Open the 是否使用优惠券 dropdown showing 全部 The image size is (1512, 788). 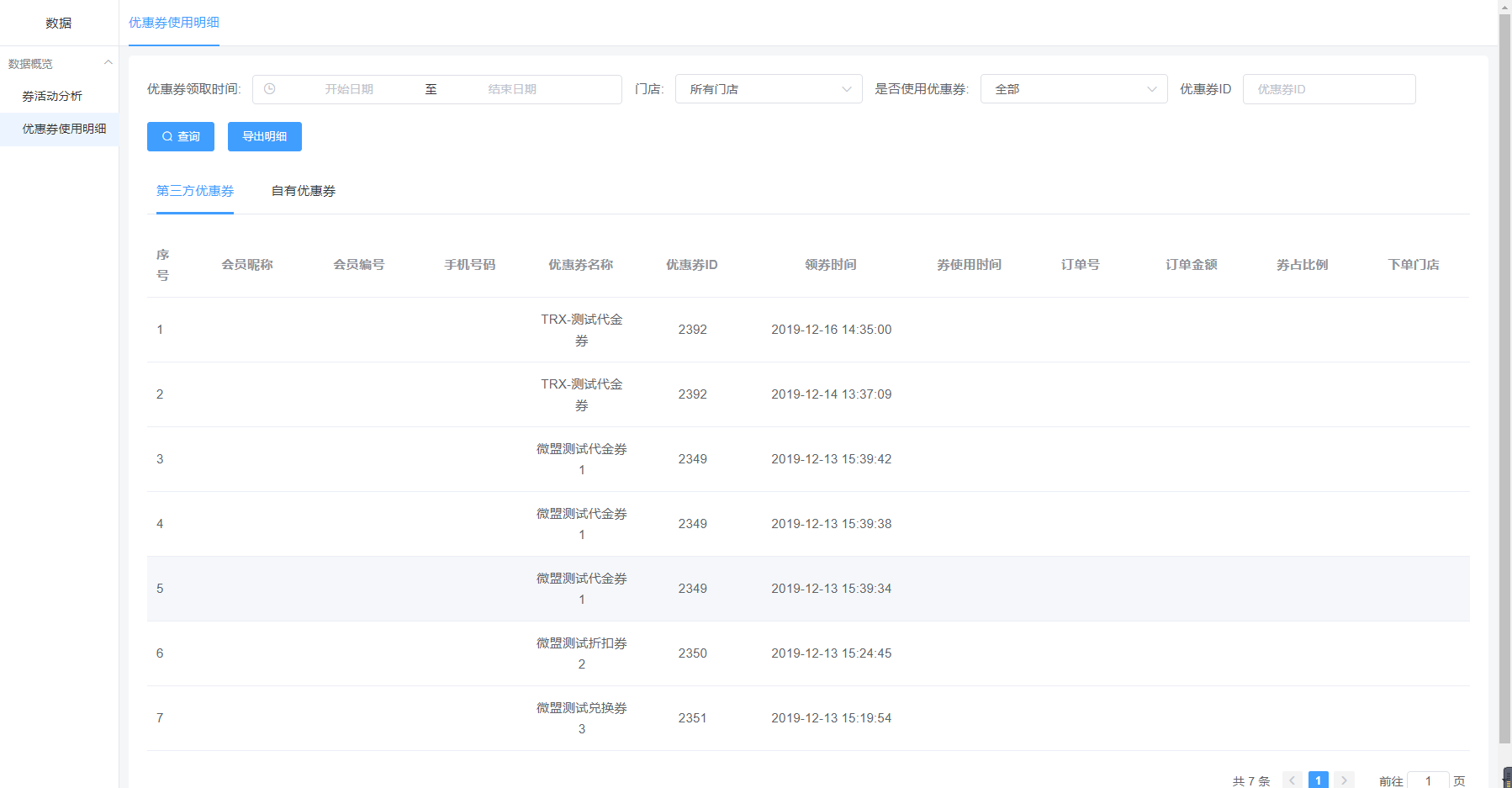point(1074,89)
